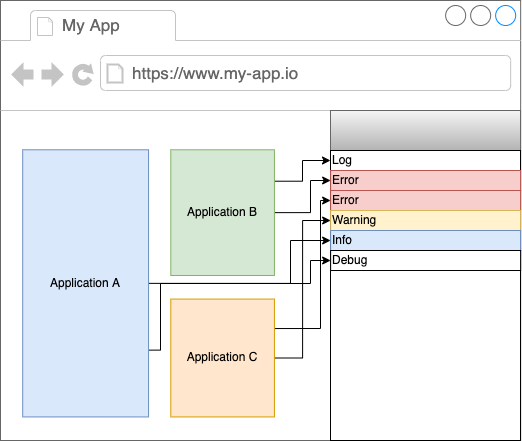Select the Application A box
The height and width of the screenshot is (441, 522).
pyautogui.click(x=85, y=283)
